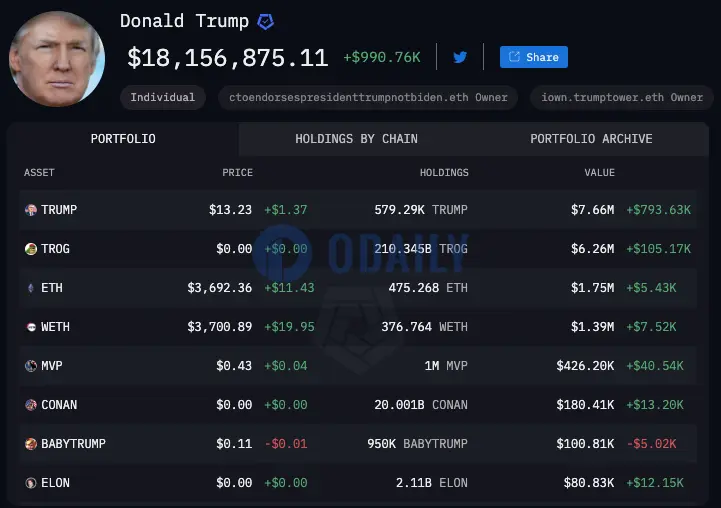Click the TRUMP token icon
Viewport: 721px width, 508px height.
click(31, 210)
